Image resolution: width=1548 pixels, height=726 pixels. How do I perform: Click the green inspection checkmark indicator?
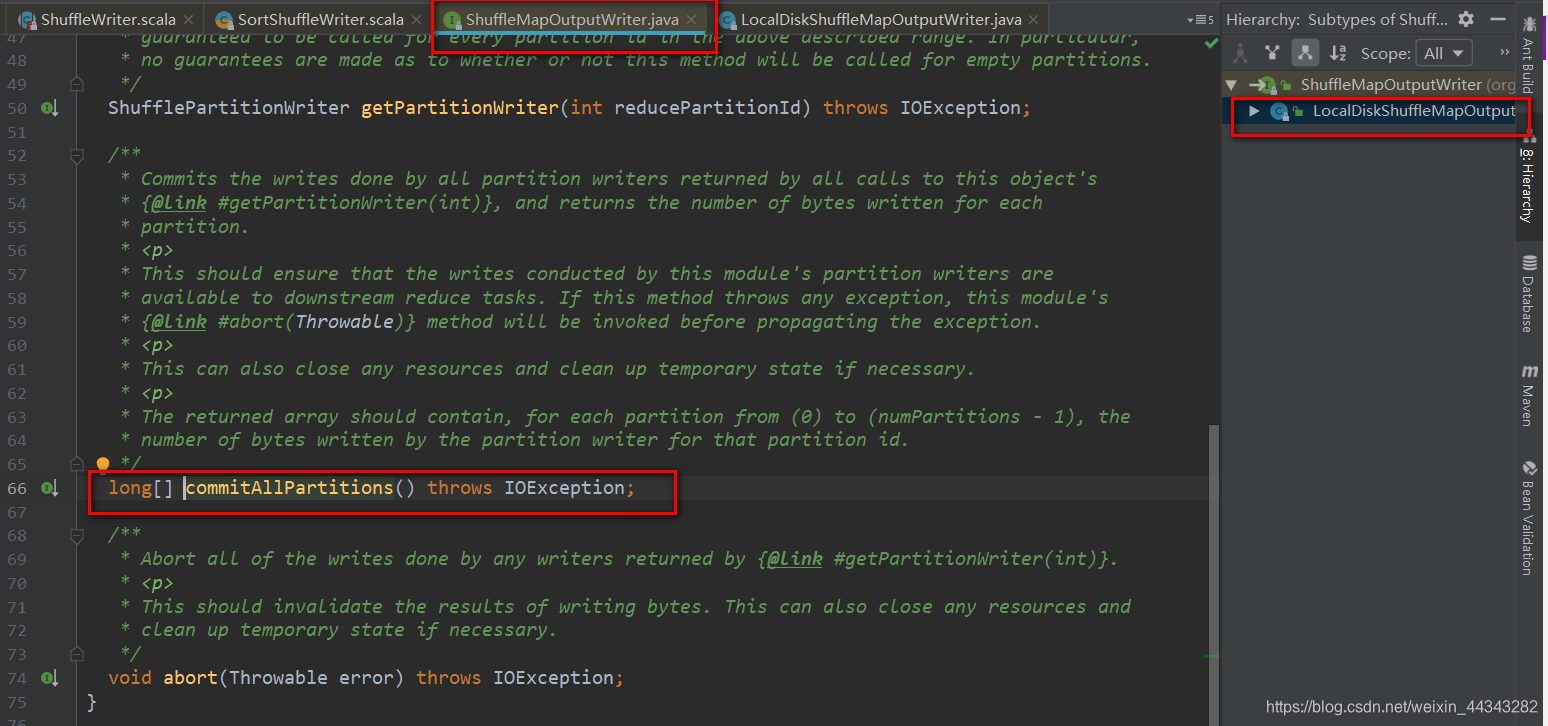point(1211,44)
